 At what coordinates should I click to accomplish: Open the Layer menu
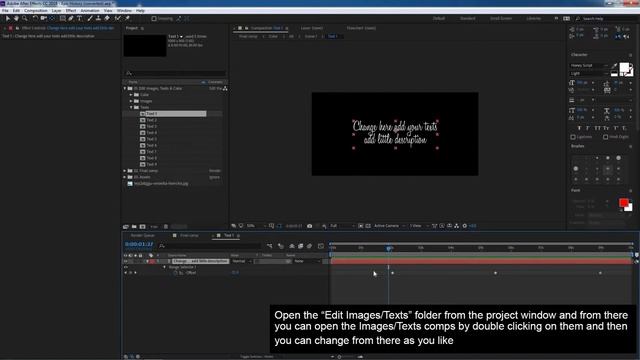click(x=56, y=11)
